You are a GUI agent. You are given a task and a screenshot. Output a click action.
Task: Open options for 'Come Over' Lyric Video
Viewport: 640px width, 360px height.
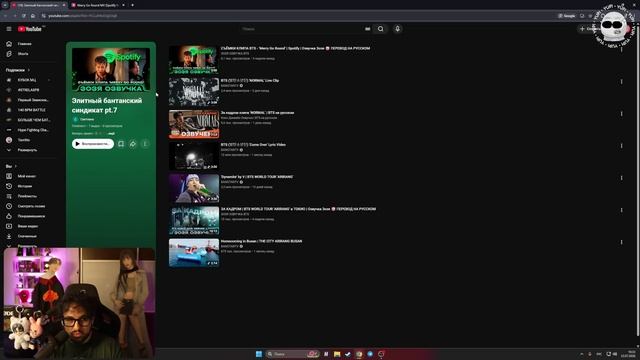pyautogui.click(x=622, y=146)
